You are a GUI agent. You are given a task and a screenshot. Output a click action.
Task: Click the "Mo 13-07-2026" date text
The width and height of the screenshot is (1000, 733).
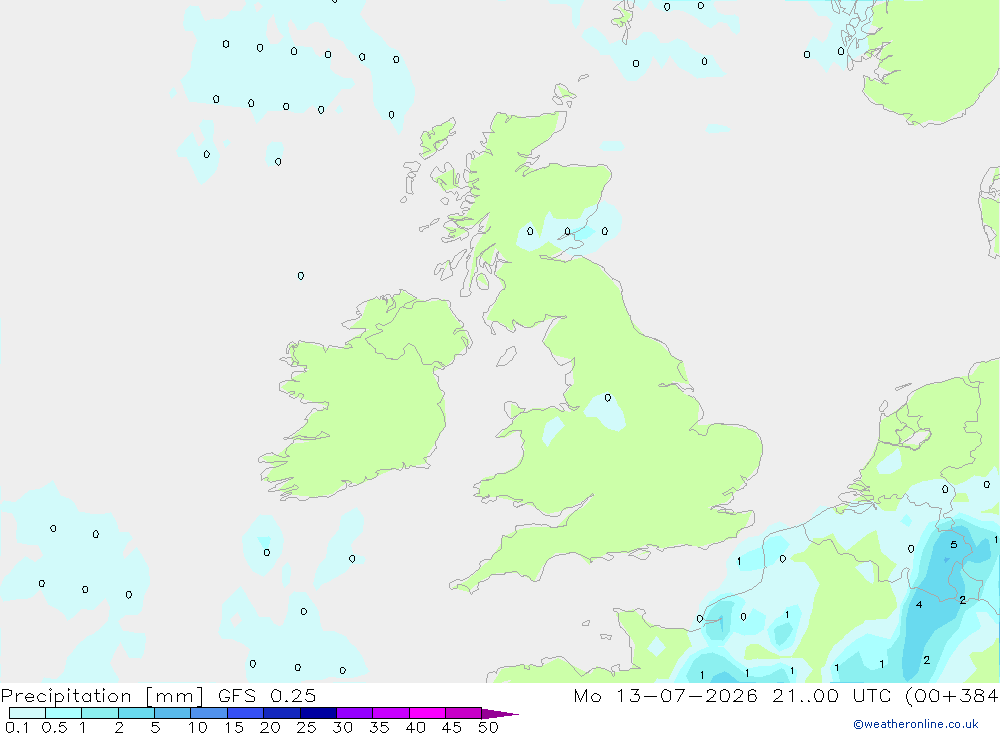click(x=665, y=696)
